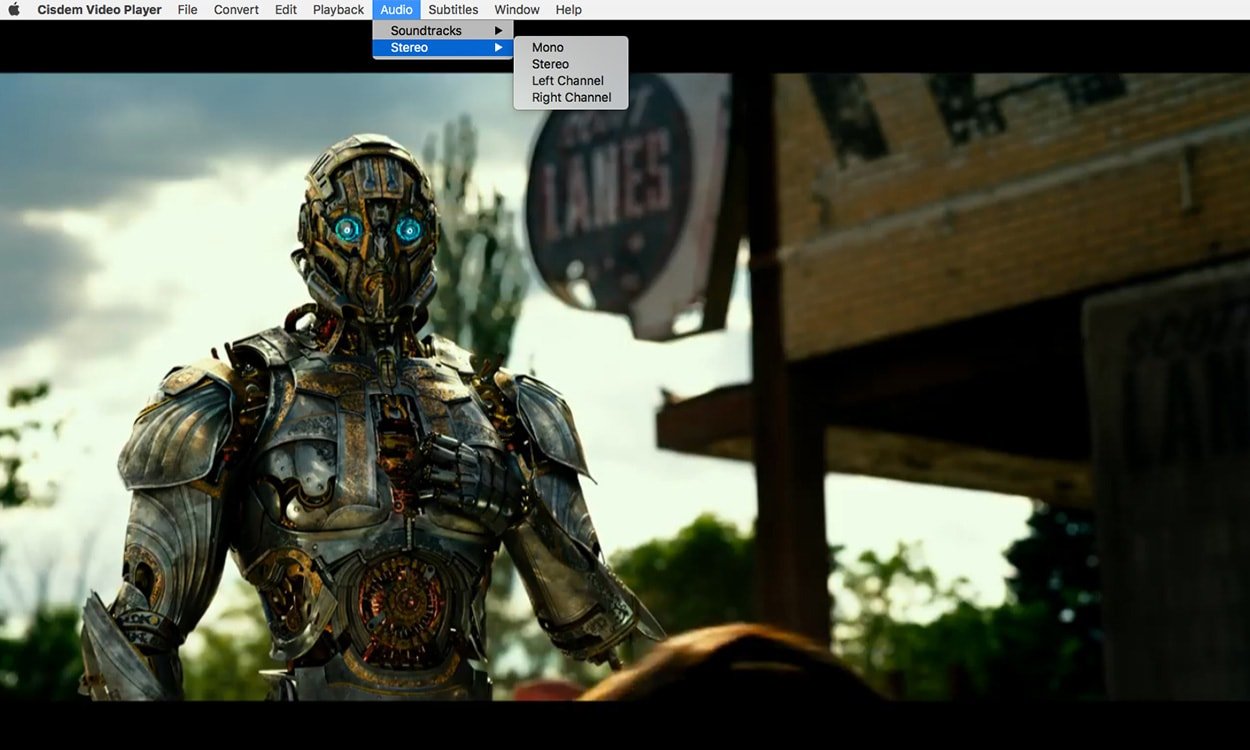1250x750 pixels.
Task: Close the open Audio menu
Action: pos(396,9)
